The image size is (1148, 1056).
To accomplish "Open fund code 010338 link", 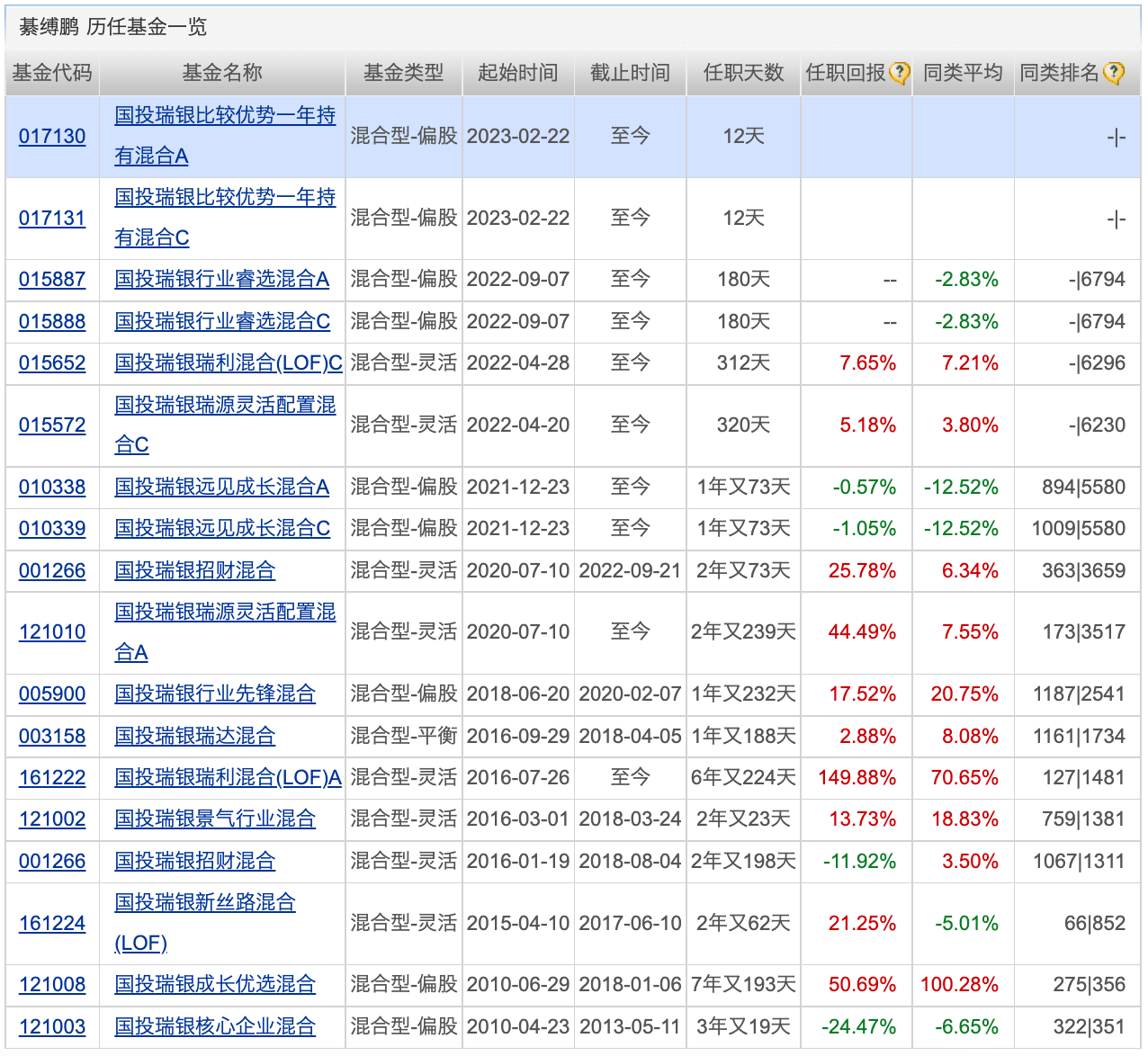I will (x=52, y=488).
